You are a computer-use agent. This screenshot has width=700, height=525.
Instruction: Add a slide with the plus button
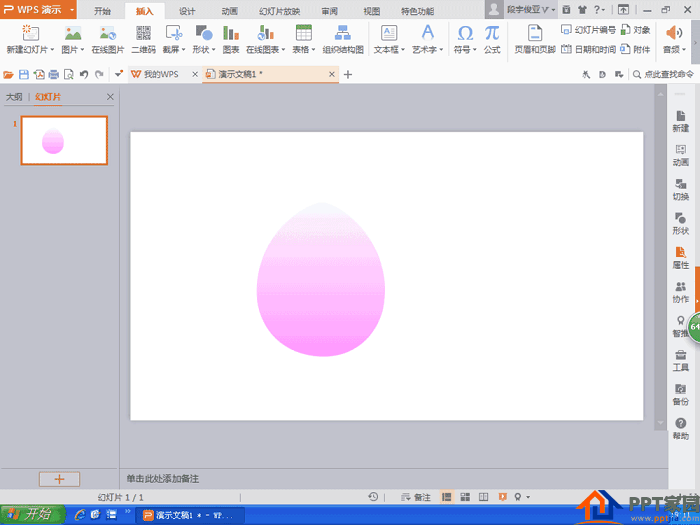tap(59, 479)
